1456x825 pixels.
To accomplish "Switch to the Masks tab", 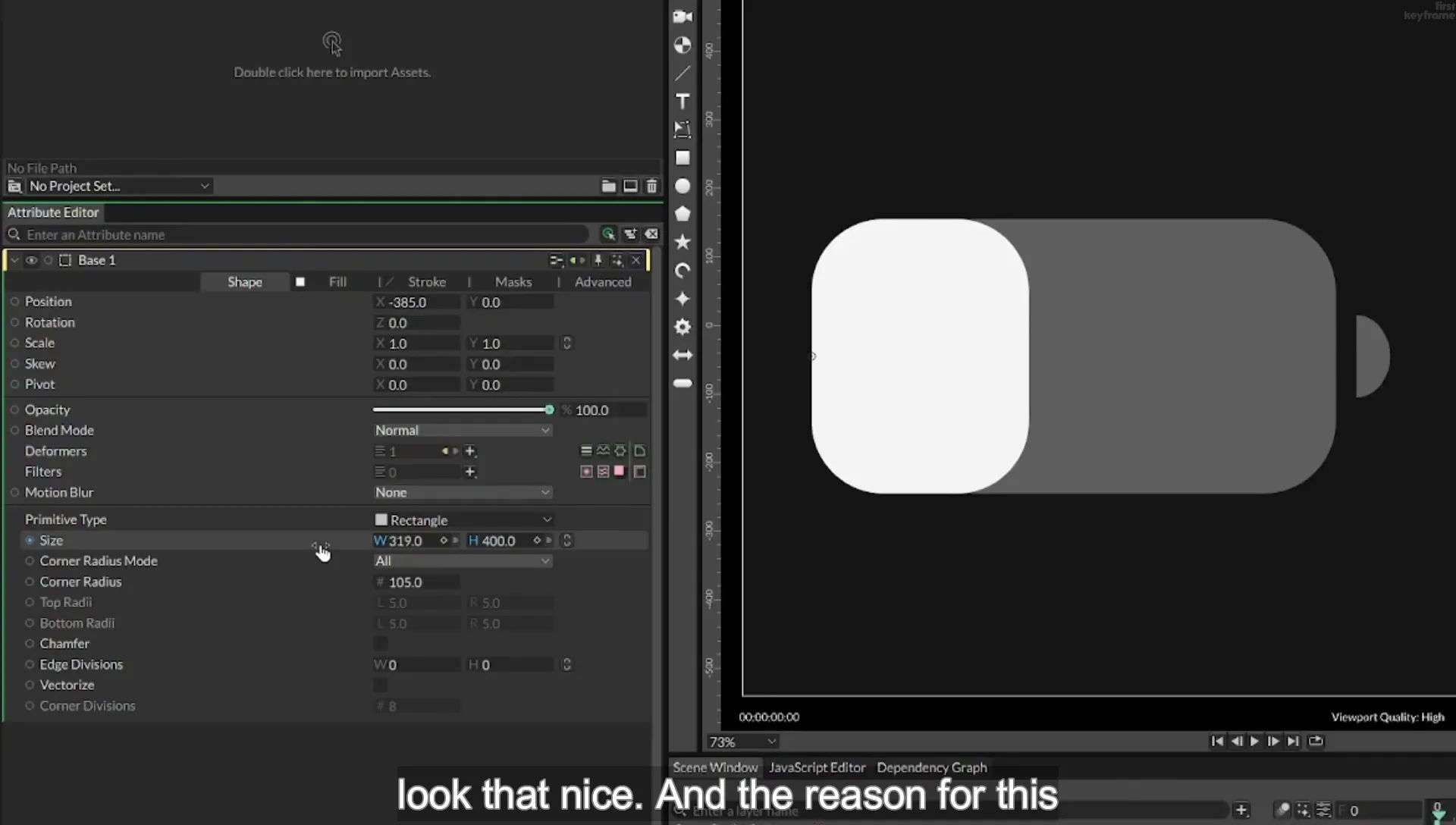I will 513,282.
